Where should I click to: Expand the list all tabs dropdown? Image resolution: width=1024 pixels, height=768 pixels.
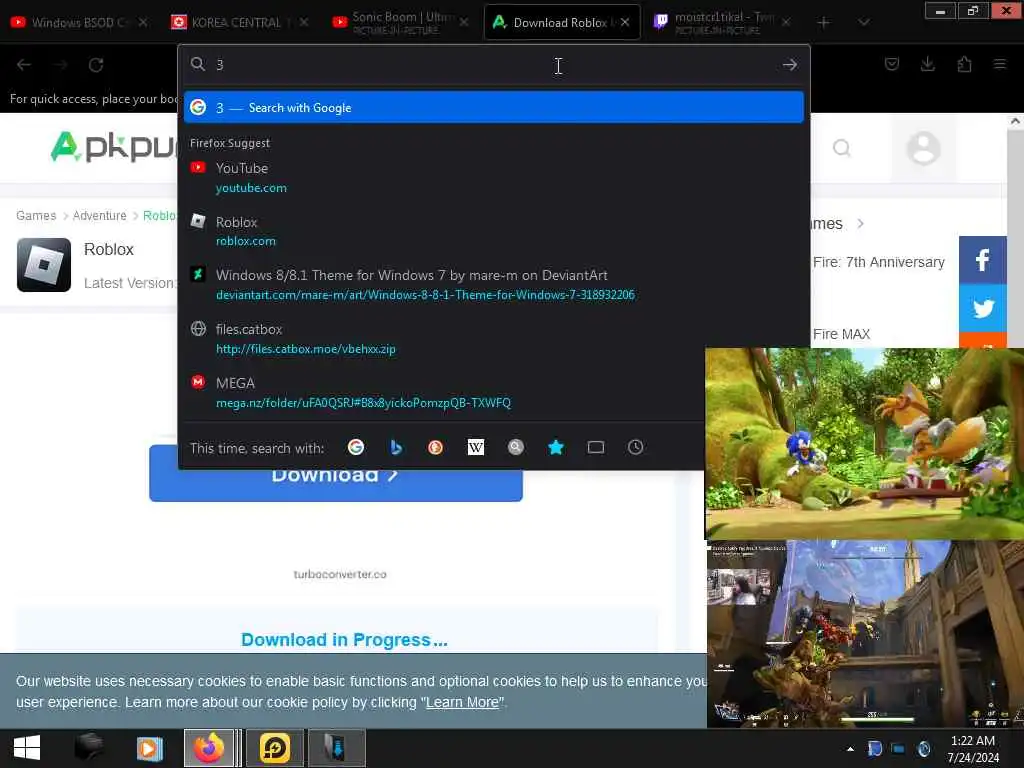[x=864, y=23]
